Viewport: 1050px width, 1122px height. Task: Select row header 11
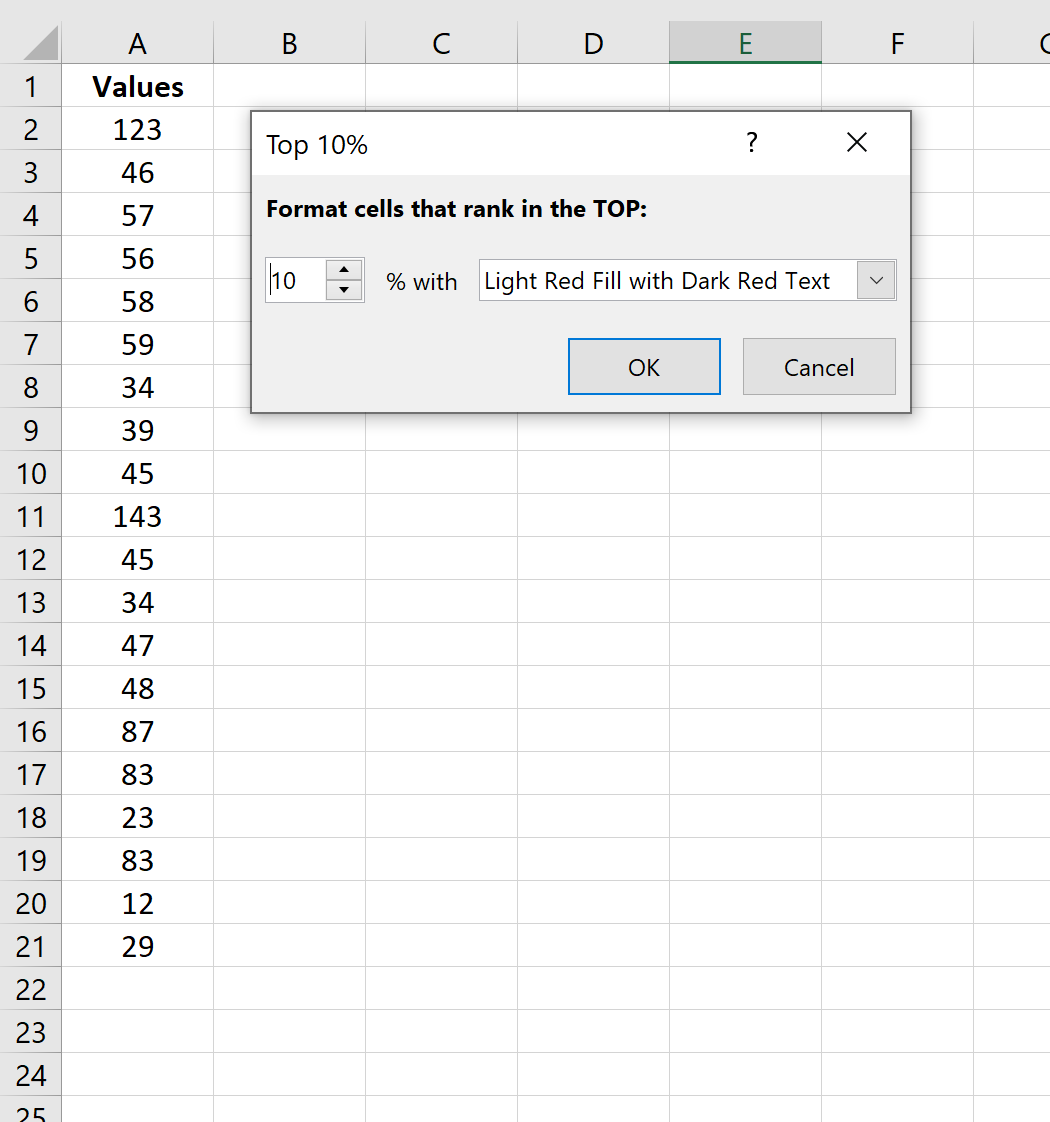[31, 516]
